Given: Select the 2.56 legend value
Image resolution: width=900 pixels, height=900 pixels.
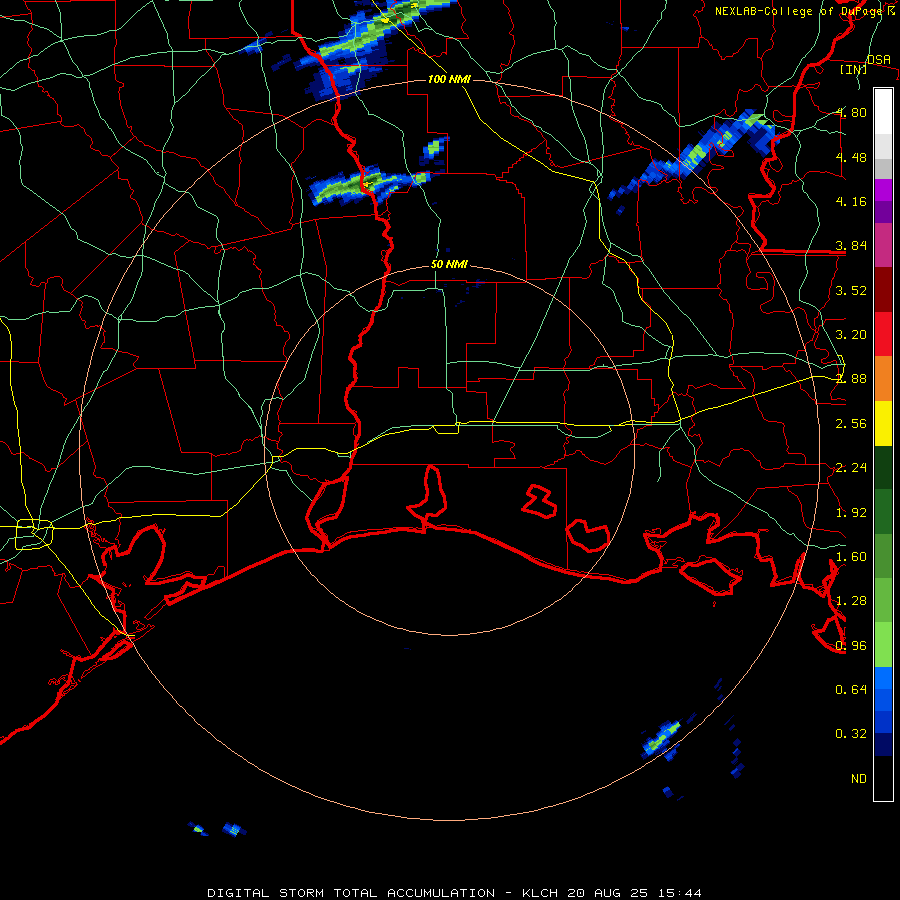Looking at the screenshot, I should (851, 424).
